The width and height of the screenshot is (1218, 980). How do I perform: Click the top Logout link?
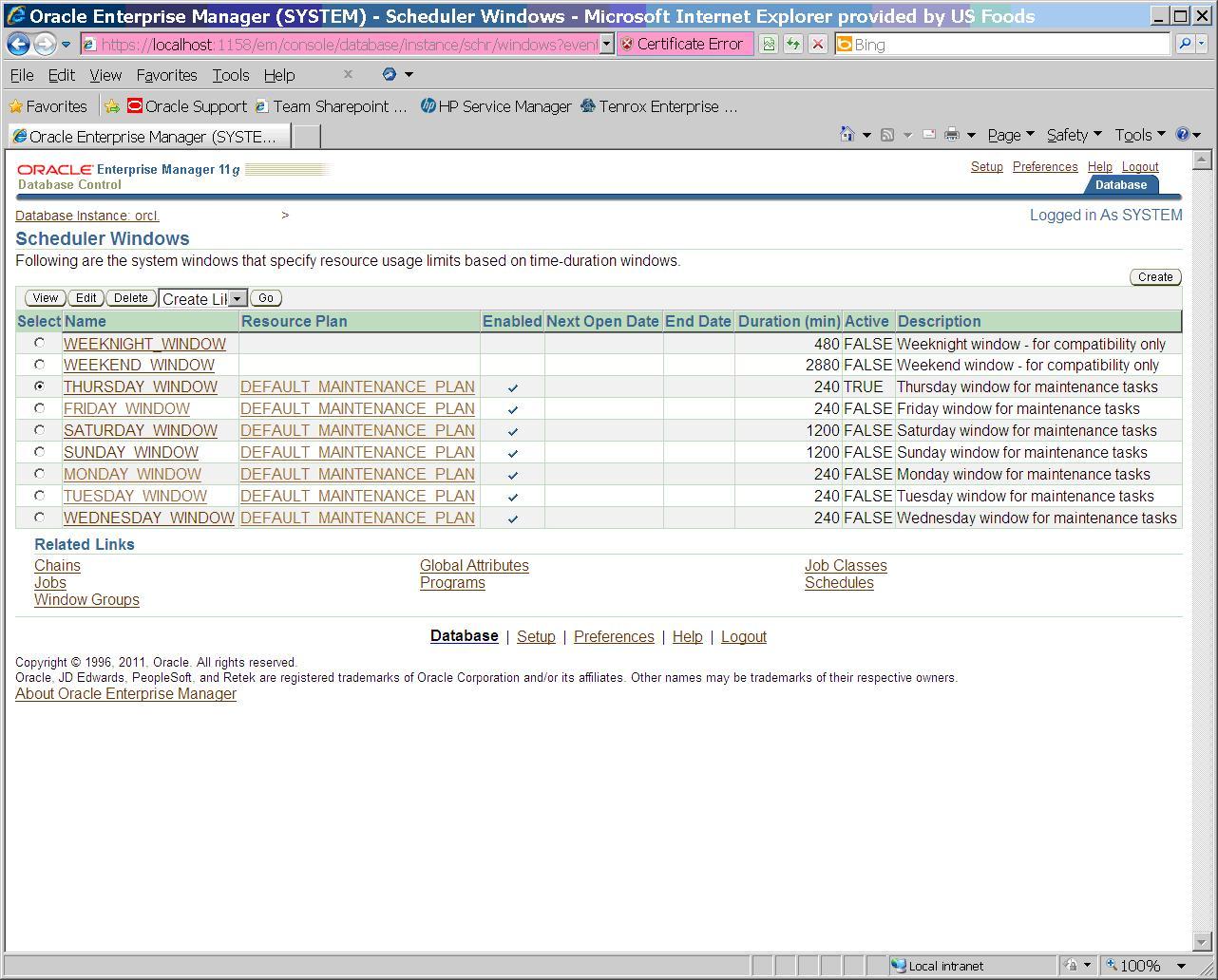pos(1140,166)
